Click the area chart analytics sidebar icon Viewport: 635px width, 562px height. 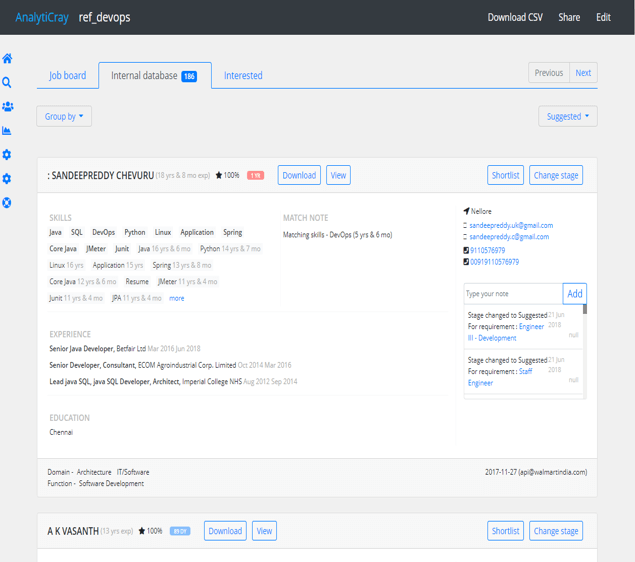(7, 131)
